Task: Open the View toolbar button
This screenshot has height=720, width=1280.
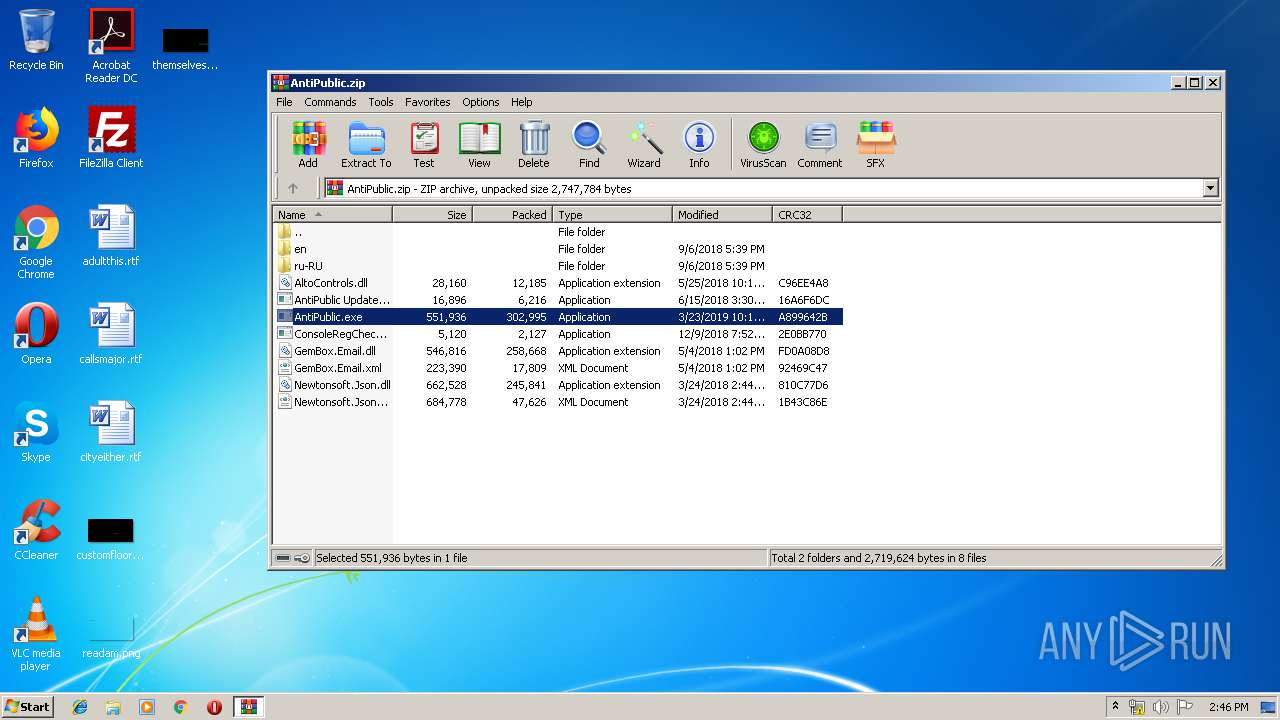Action: tap(479, 145)
